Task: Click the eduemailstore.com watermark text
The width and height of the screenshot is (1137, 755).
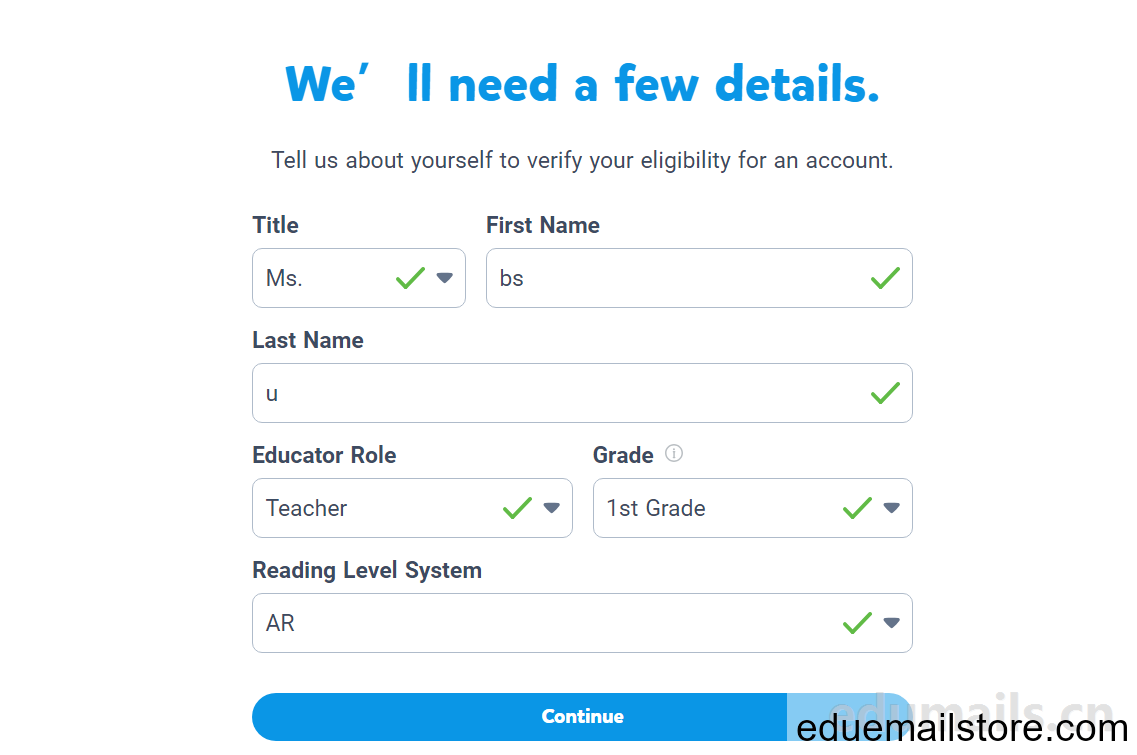Action: tap(962, 728)
